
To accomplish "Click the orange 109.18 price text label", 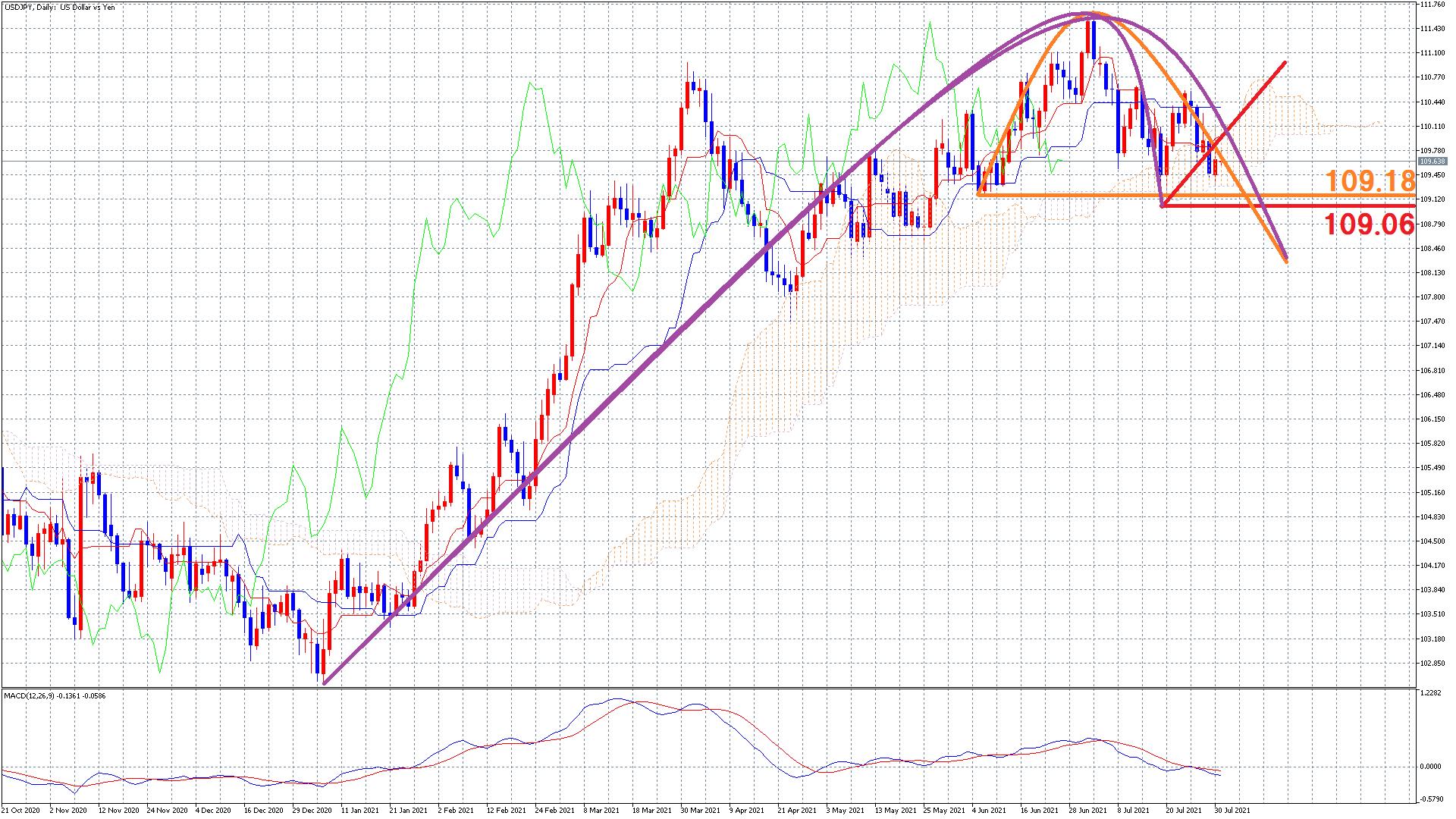I will point(1370,181).
